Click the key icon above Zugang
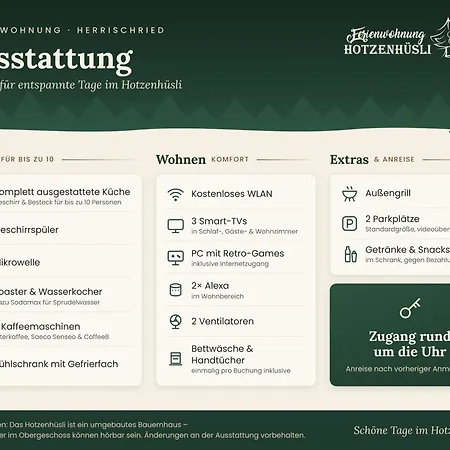 [x=410, y=308]
